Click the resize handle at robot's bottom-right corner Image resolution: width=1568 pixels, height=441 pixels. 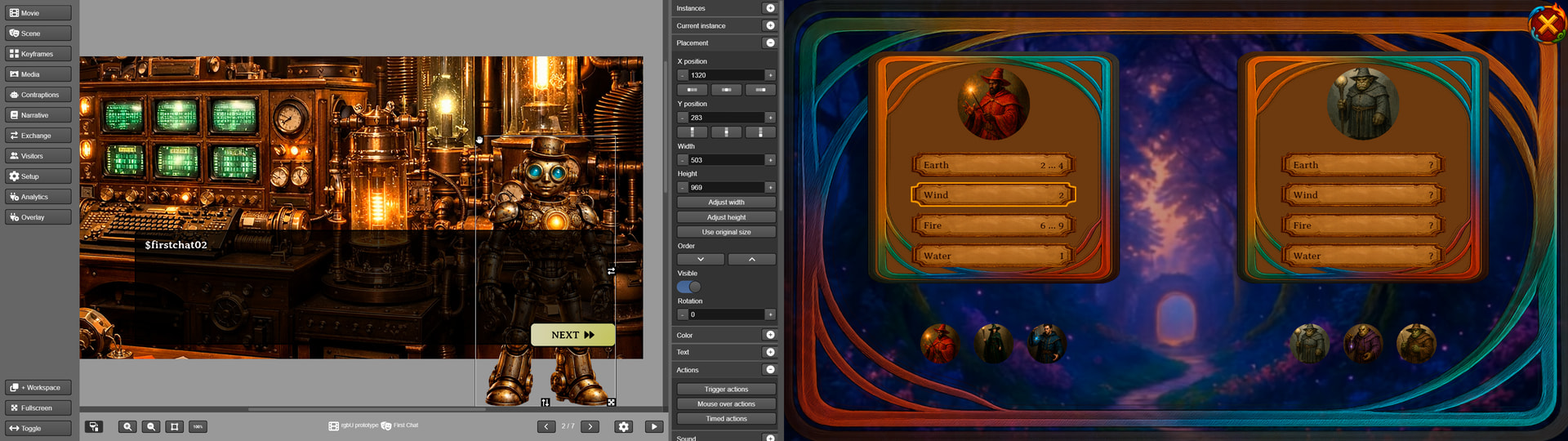coord(612,402)
